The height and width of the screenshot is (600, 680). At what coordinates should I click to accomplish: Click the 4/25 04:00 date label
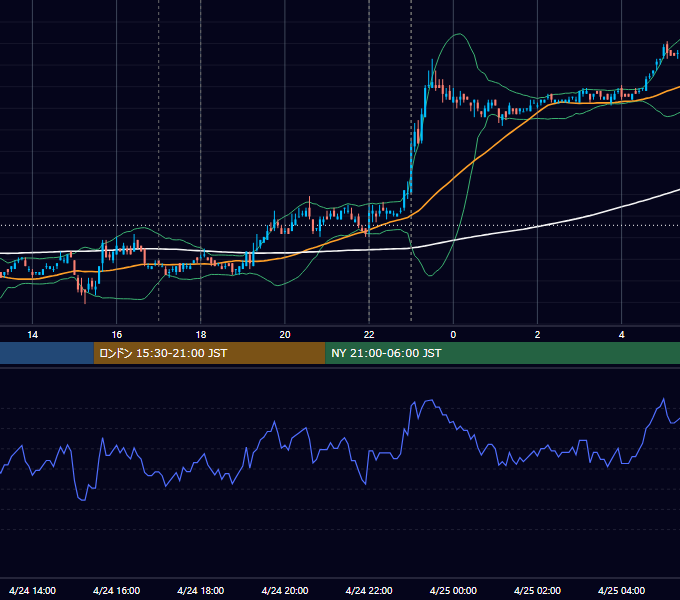tap(621, 590)
